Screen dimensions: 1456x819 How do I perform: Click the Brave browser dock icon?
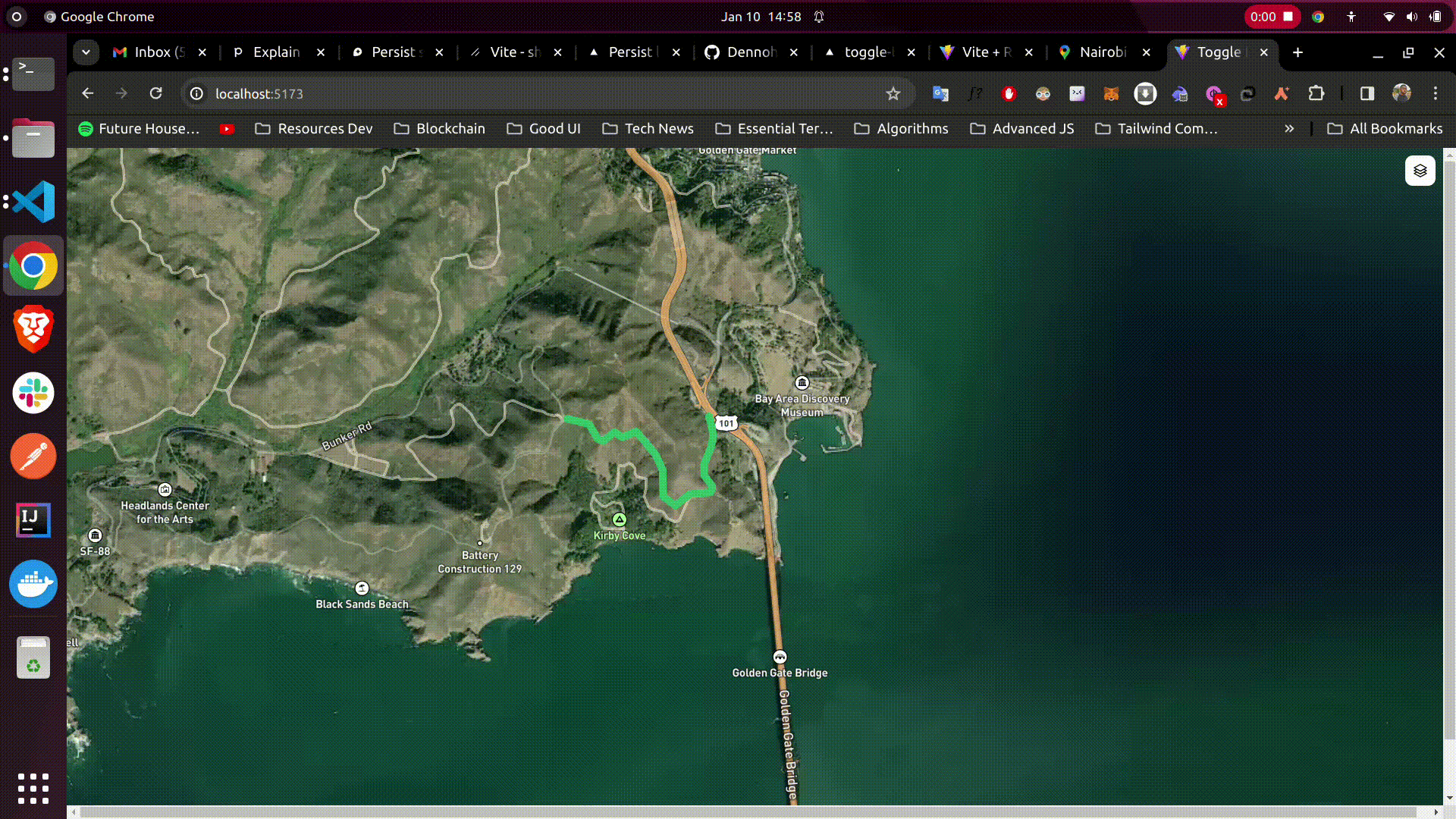33,330
